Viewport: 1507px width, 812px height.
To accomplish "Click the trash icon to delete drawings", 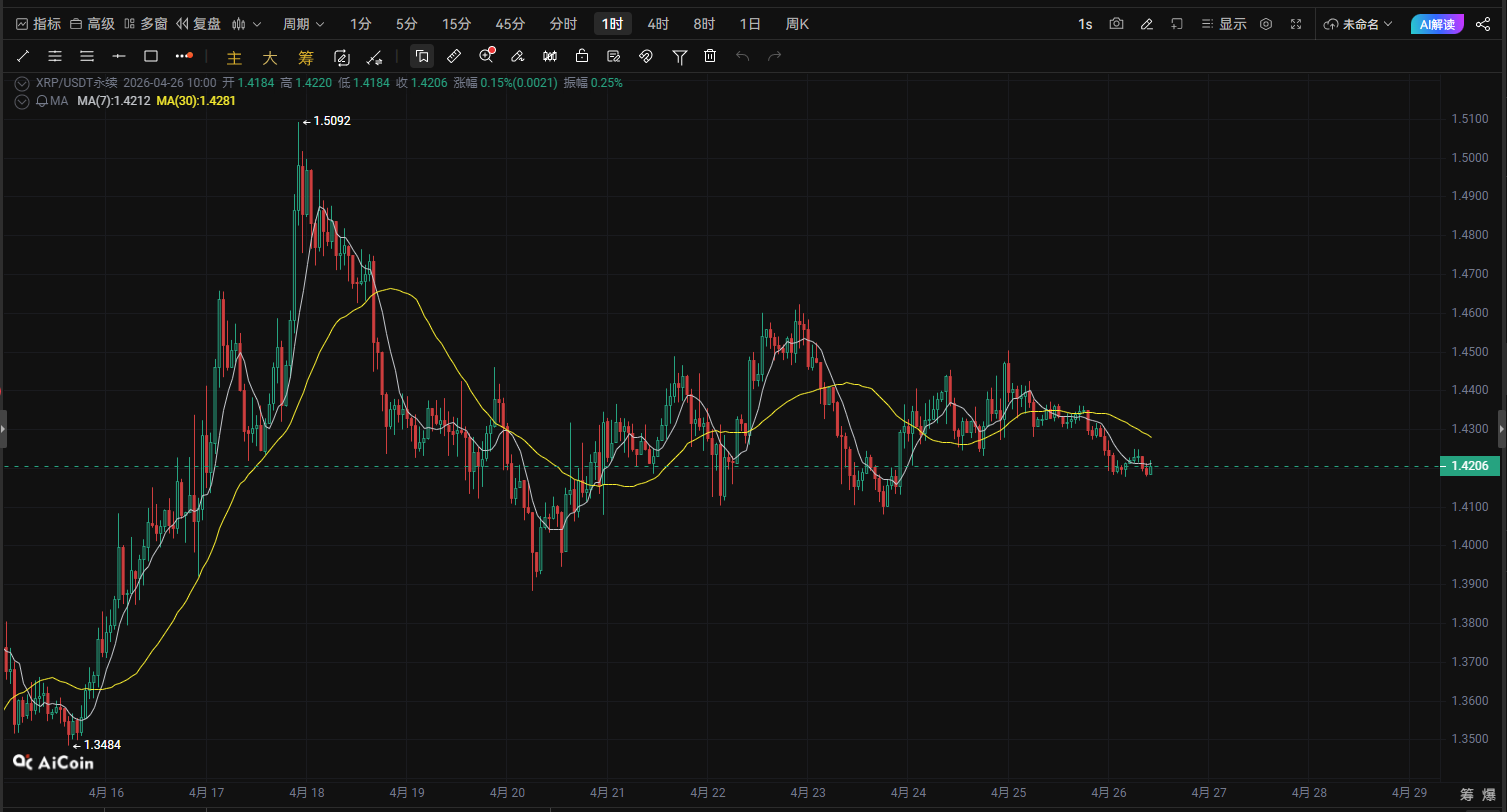I will 710,56.
